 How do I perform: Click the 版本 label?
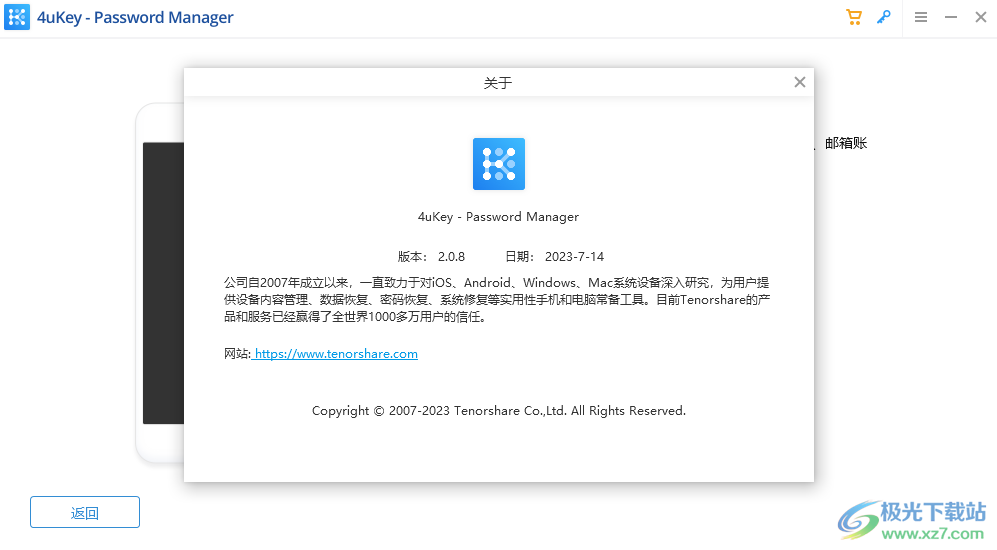(413, 257)
